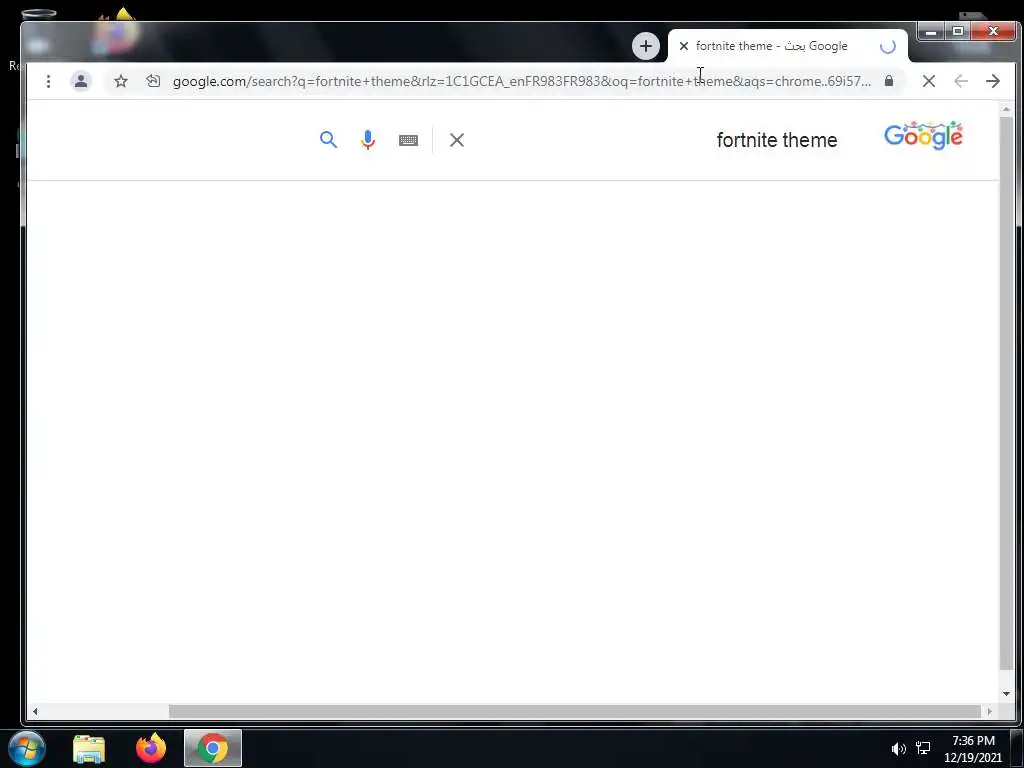1024x768 pixels.
Task: Click the Chrome taskbar button
Action: point(213,748)
